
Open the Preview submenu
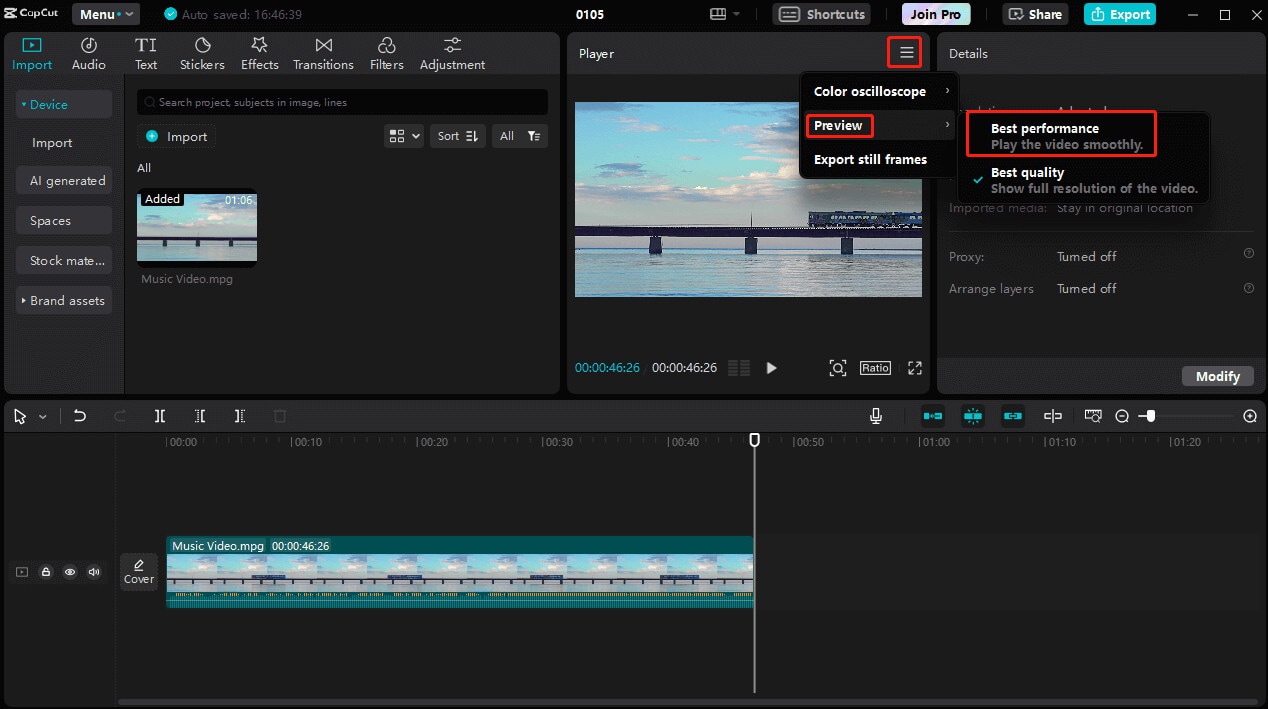[879, 125]
